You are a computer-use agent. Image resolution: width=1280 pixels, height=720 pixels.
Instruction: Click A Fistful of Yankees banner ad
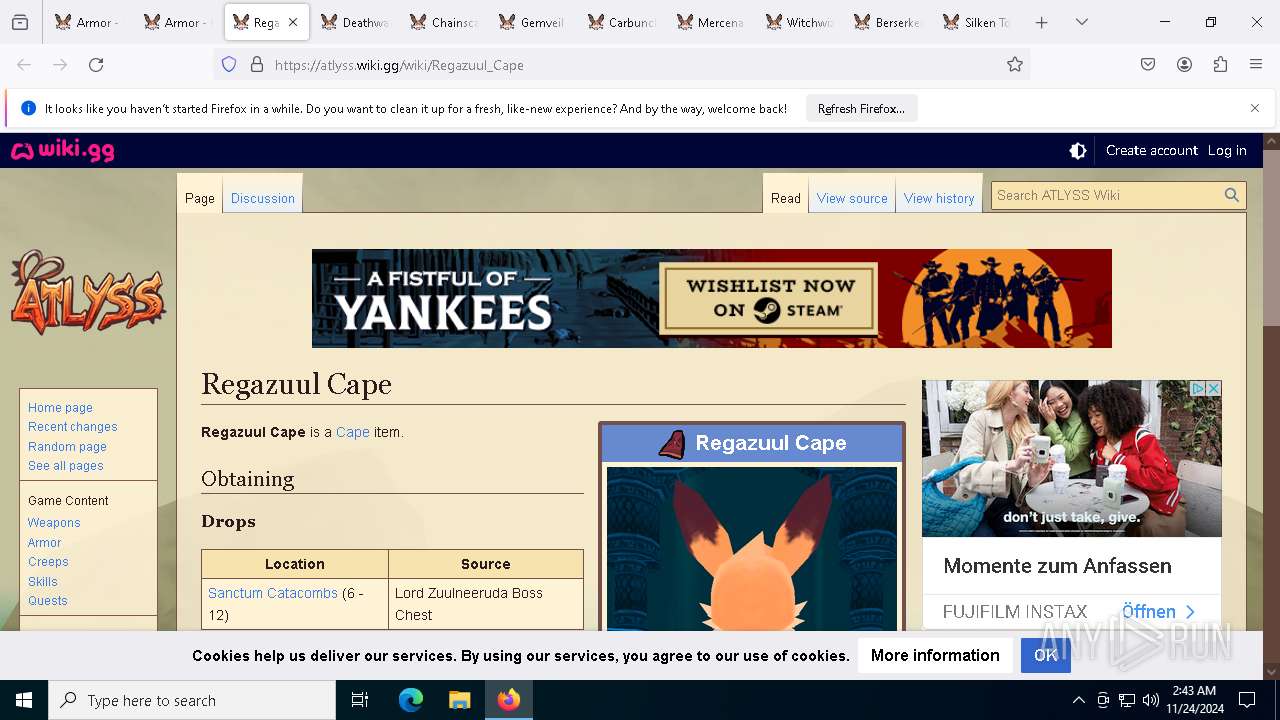[x=712, y=298]
